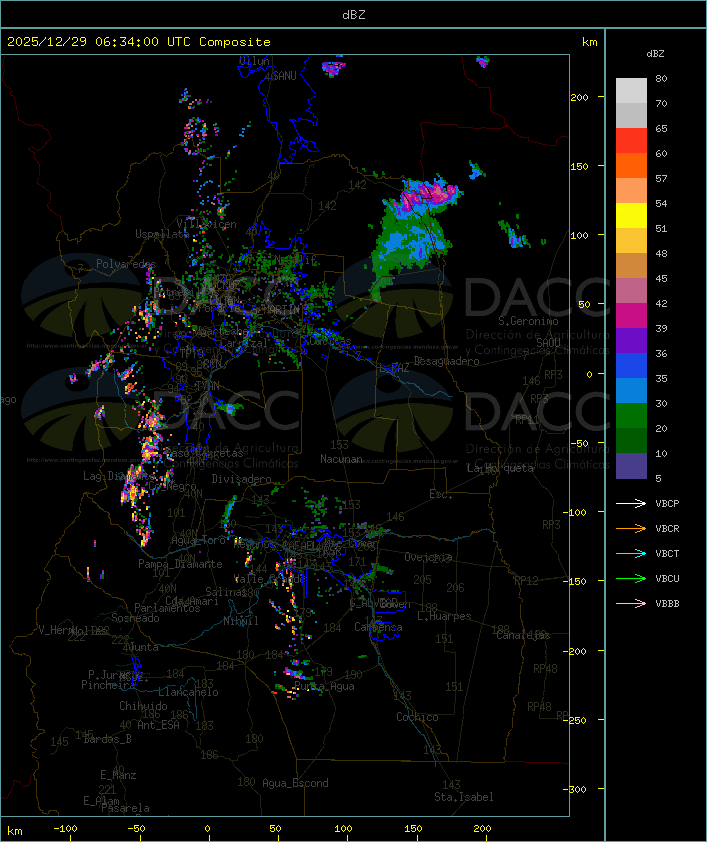This screenshot has width=707, height=842.
Task: Click the Parlamentos map label
Action: click(167, 608)
